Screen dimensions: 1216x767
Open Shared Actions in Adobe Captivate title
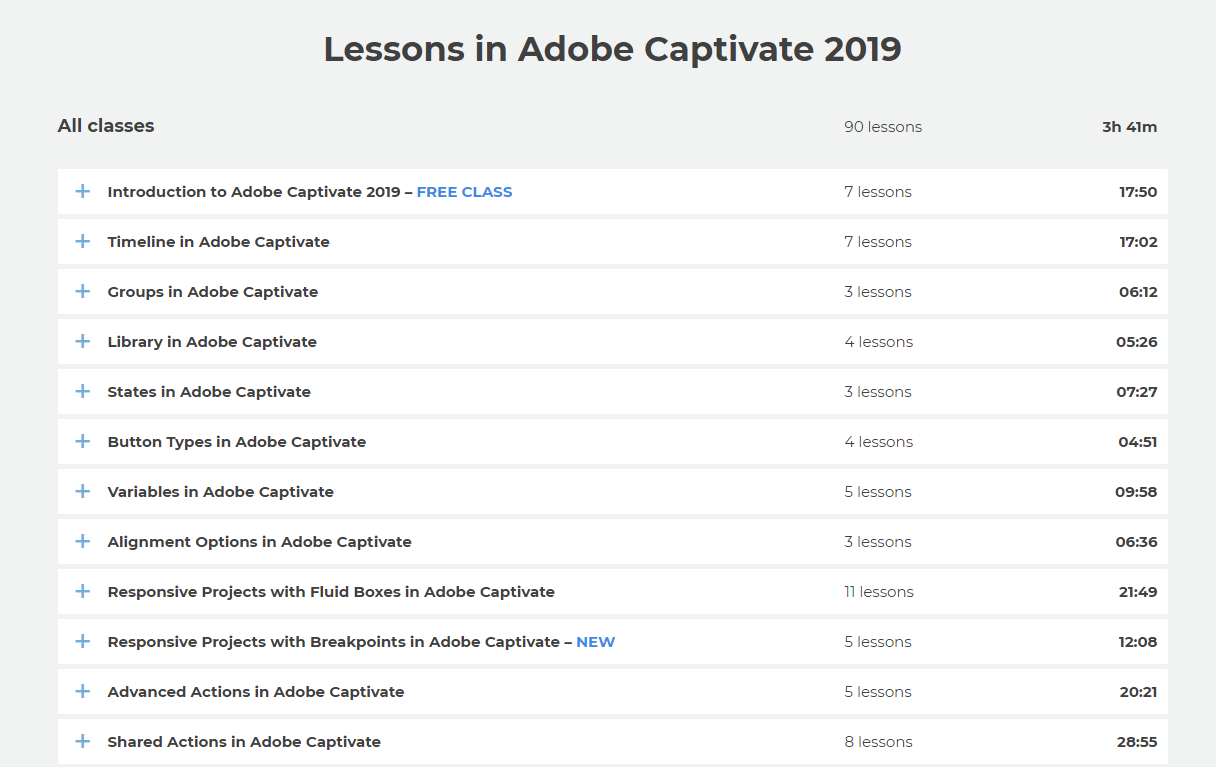click(244, 742)
